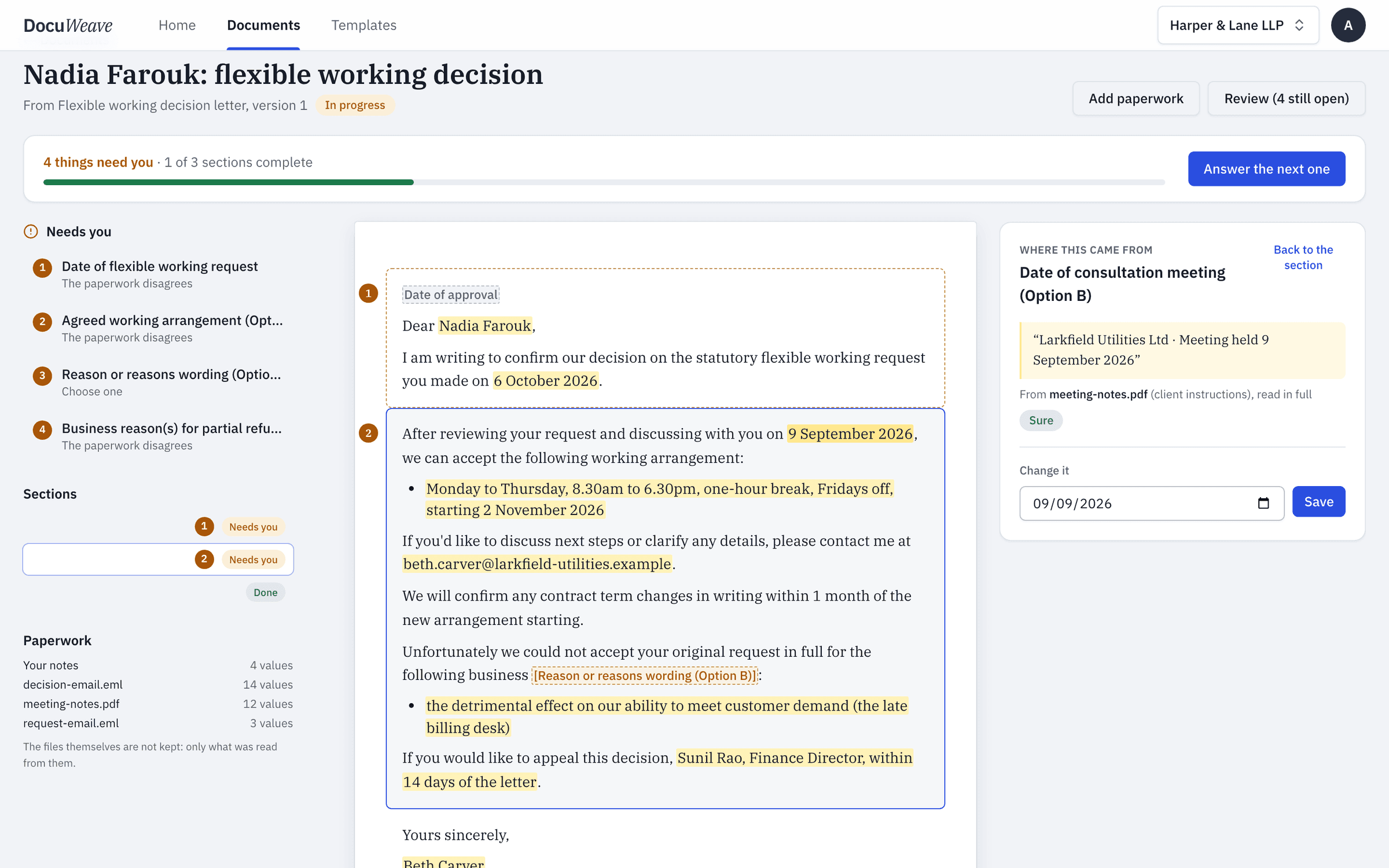Click the highlighted date 6 October 2026
1389x868 pixels.
pyautogui.click(x=546, y=380)
